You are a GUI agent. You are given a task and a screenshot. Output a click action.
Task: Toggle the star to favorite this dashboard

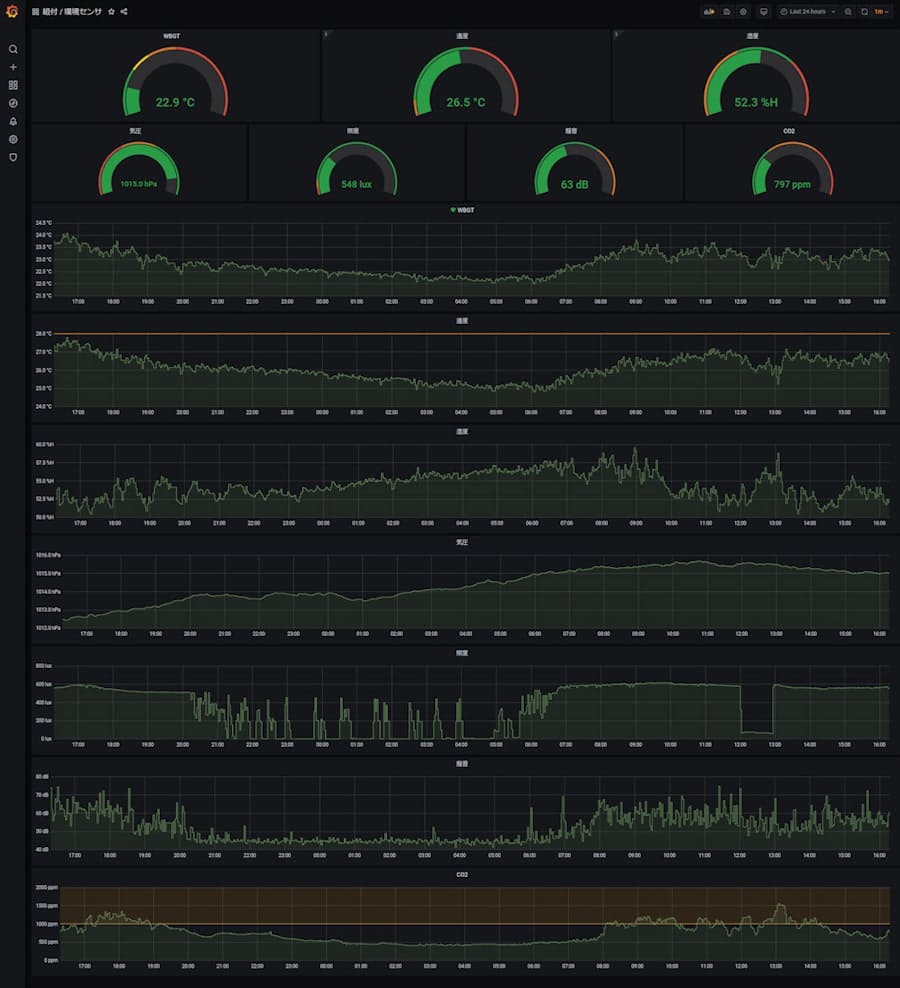[111, 12]
